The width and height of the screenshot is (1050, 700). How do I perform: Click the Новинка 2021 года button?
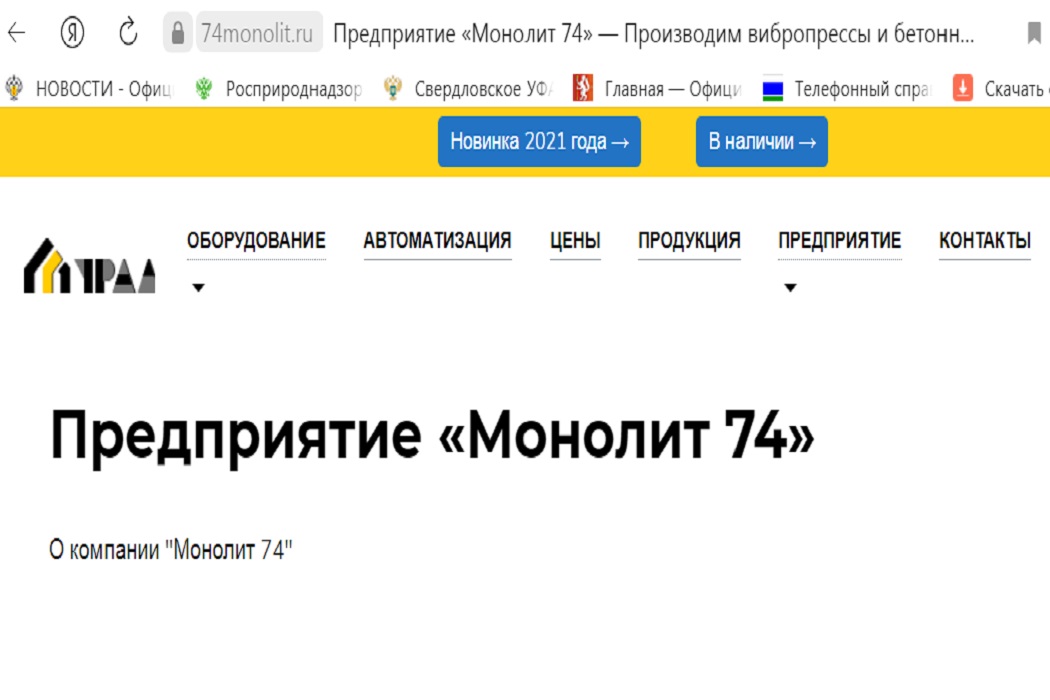point(539,142)
